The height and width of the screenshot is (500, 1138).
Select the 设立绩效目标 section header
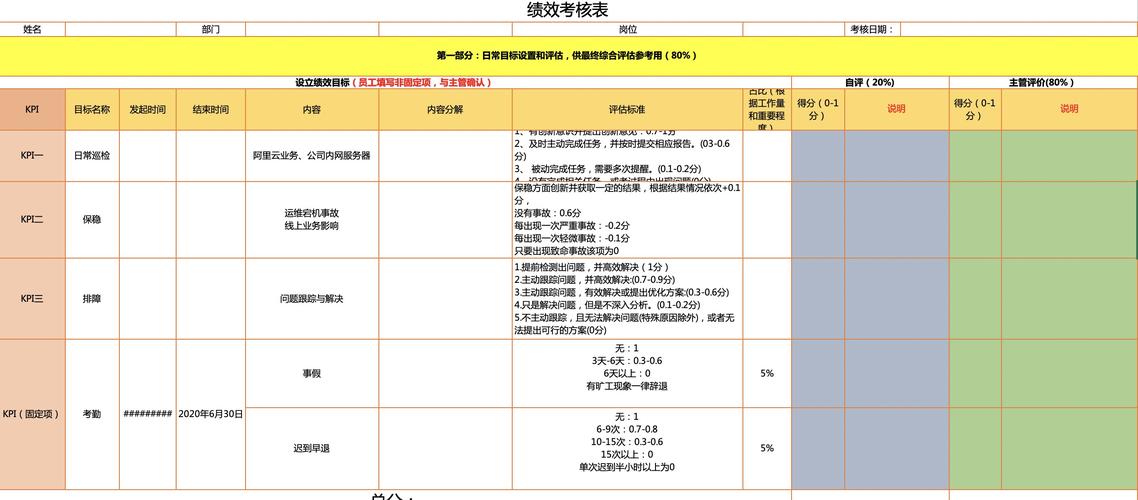pos(396,83)
